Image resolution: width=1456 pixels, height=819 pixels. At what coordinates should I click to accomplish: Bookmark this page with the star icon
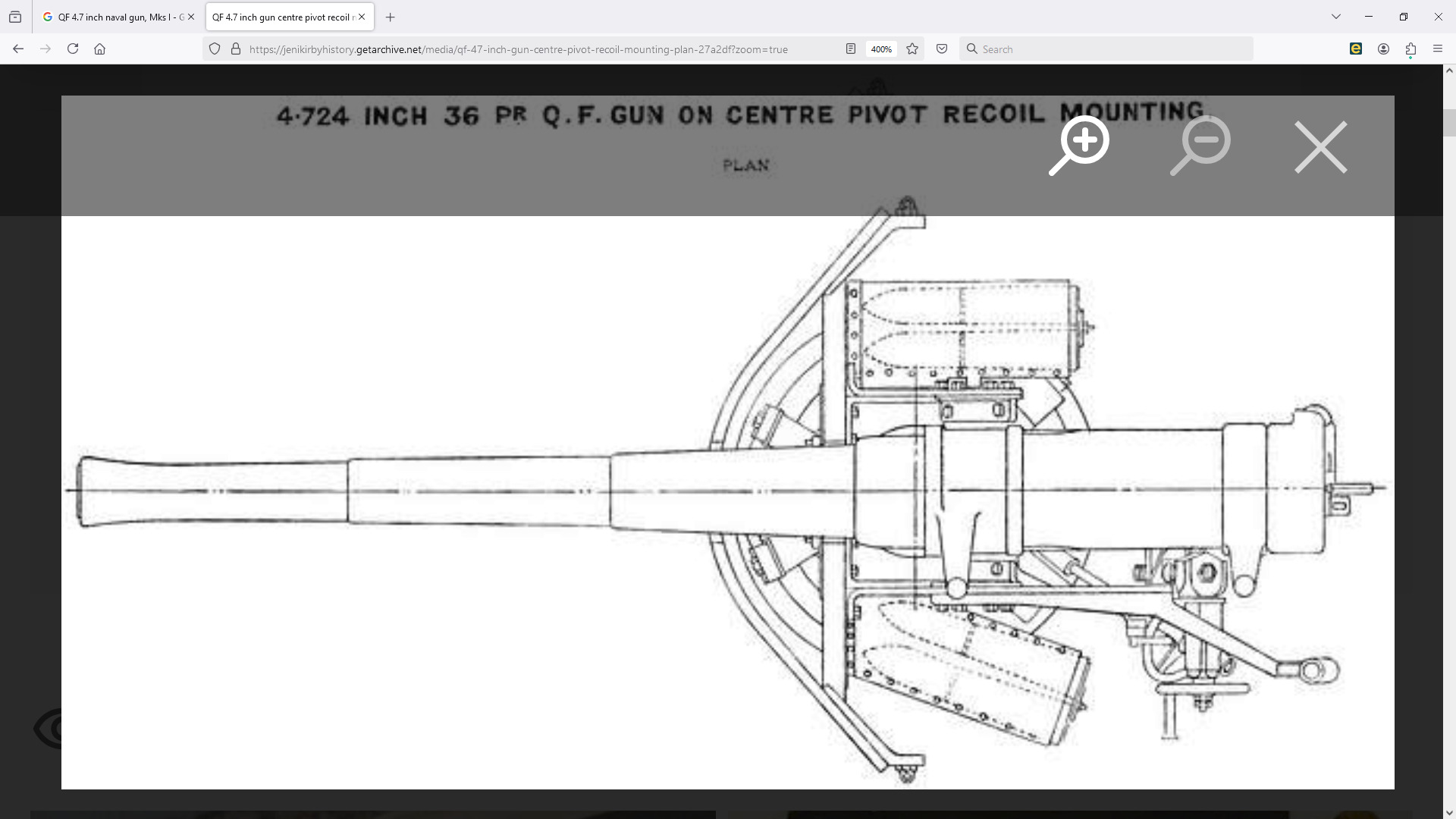point(912,49)
